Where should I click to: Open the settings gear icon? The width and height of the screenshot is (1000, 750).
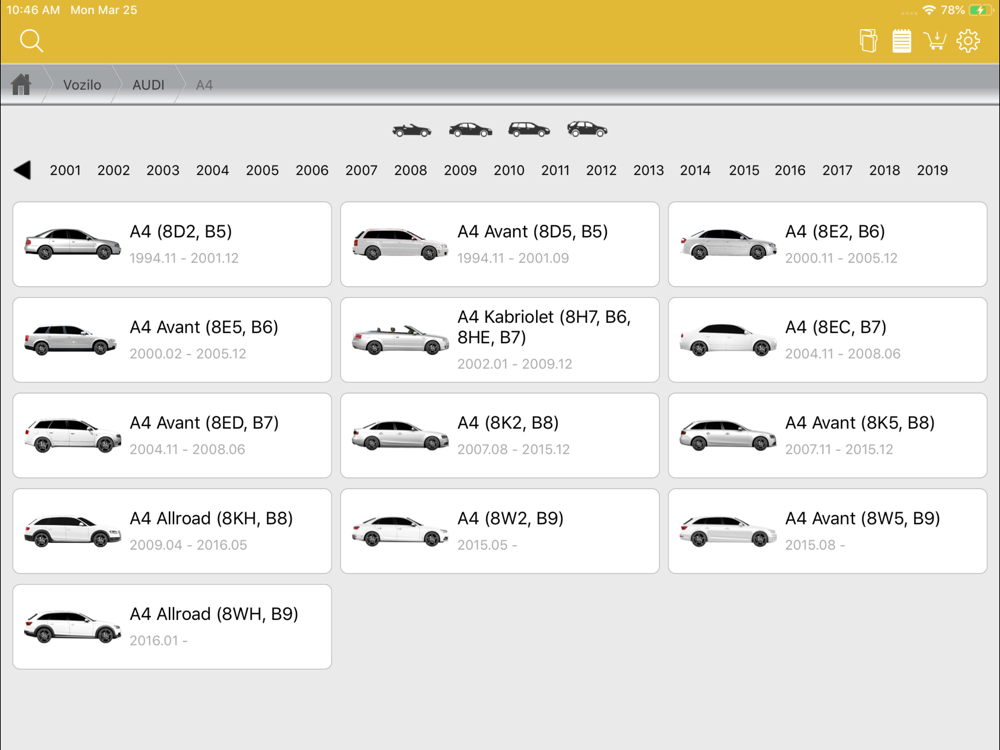[968, 41]
